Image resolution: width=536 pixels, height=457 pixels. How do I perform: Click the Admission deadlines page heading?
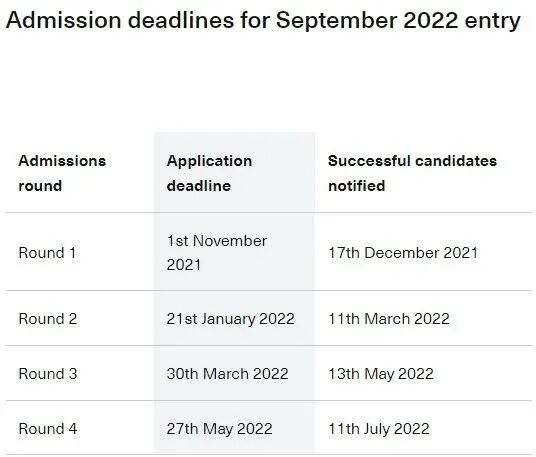pyautogui.click(x=263, y=20)
